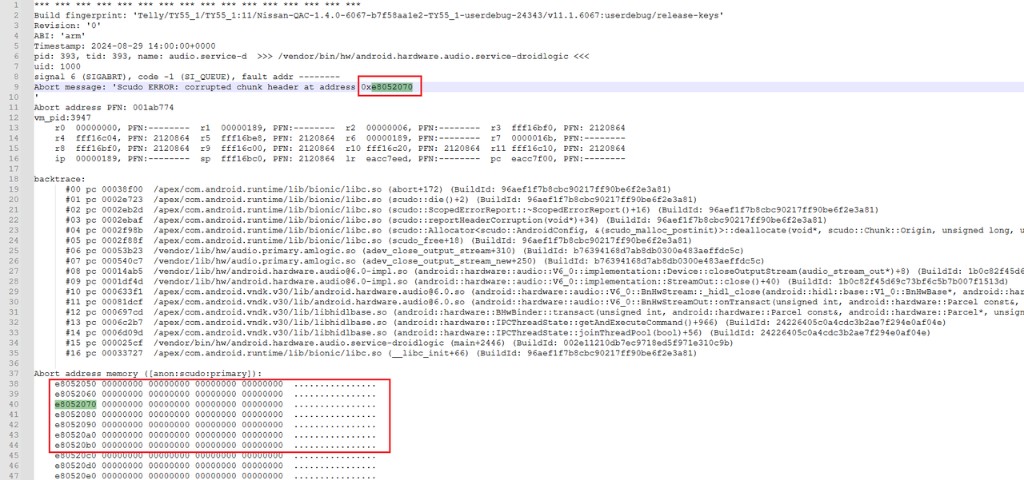Click the pid: 393 process name line

pos(311,56)
